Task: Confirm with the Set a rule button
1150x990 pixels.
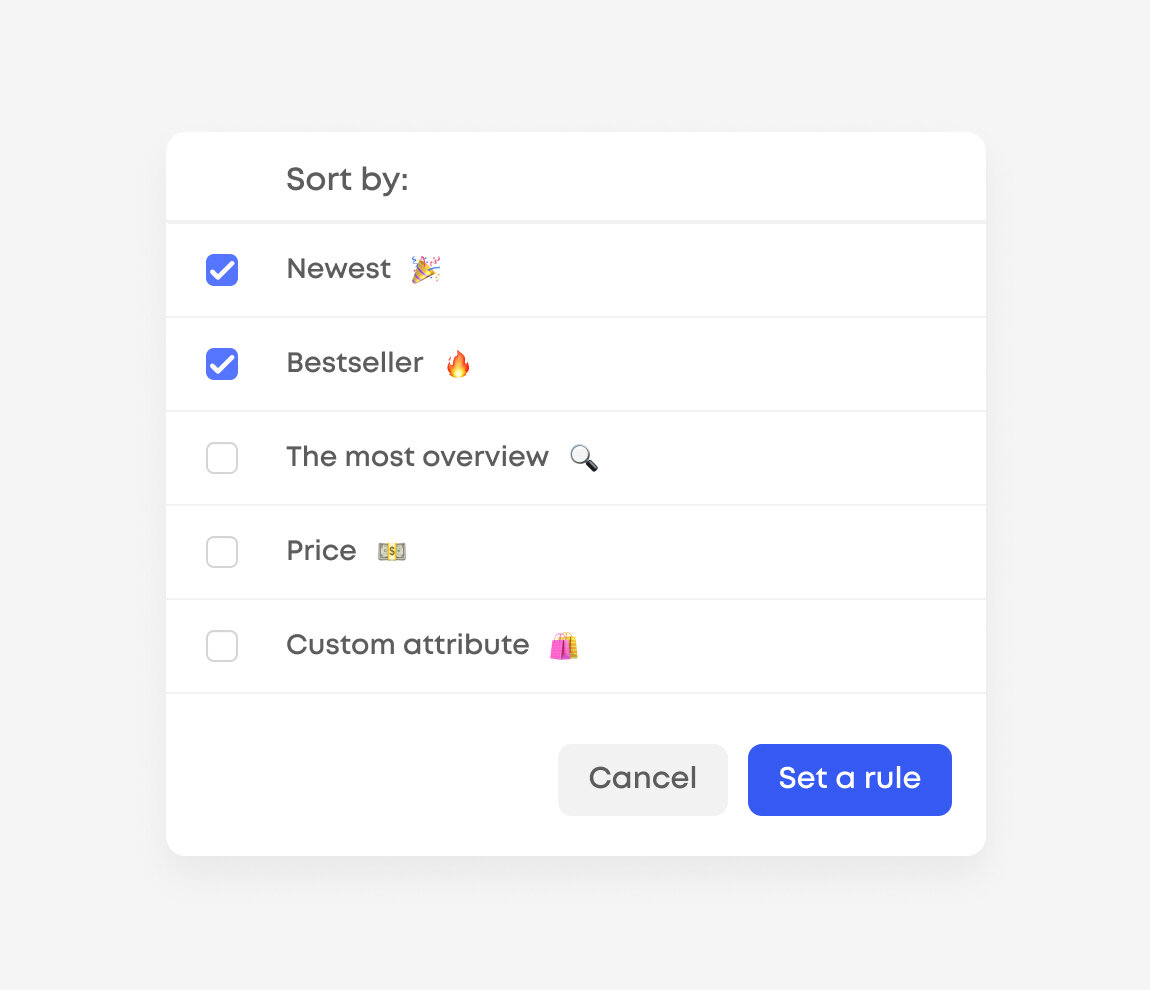Action: [x=849, y=780]
